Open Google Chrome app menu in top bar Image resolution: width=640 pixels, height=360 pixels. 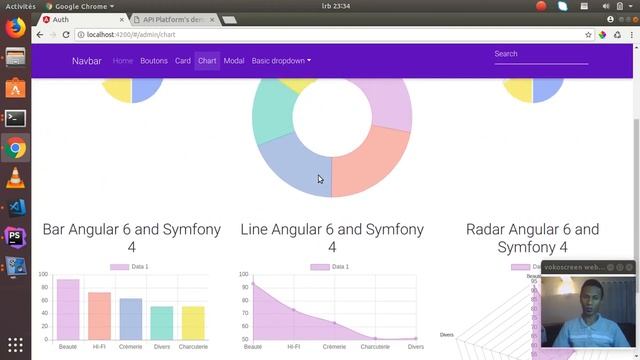click(x=80, y=6)
